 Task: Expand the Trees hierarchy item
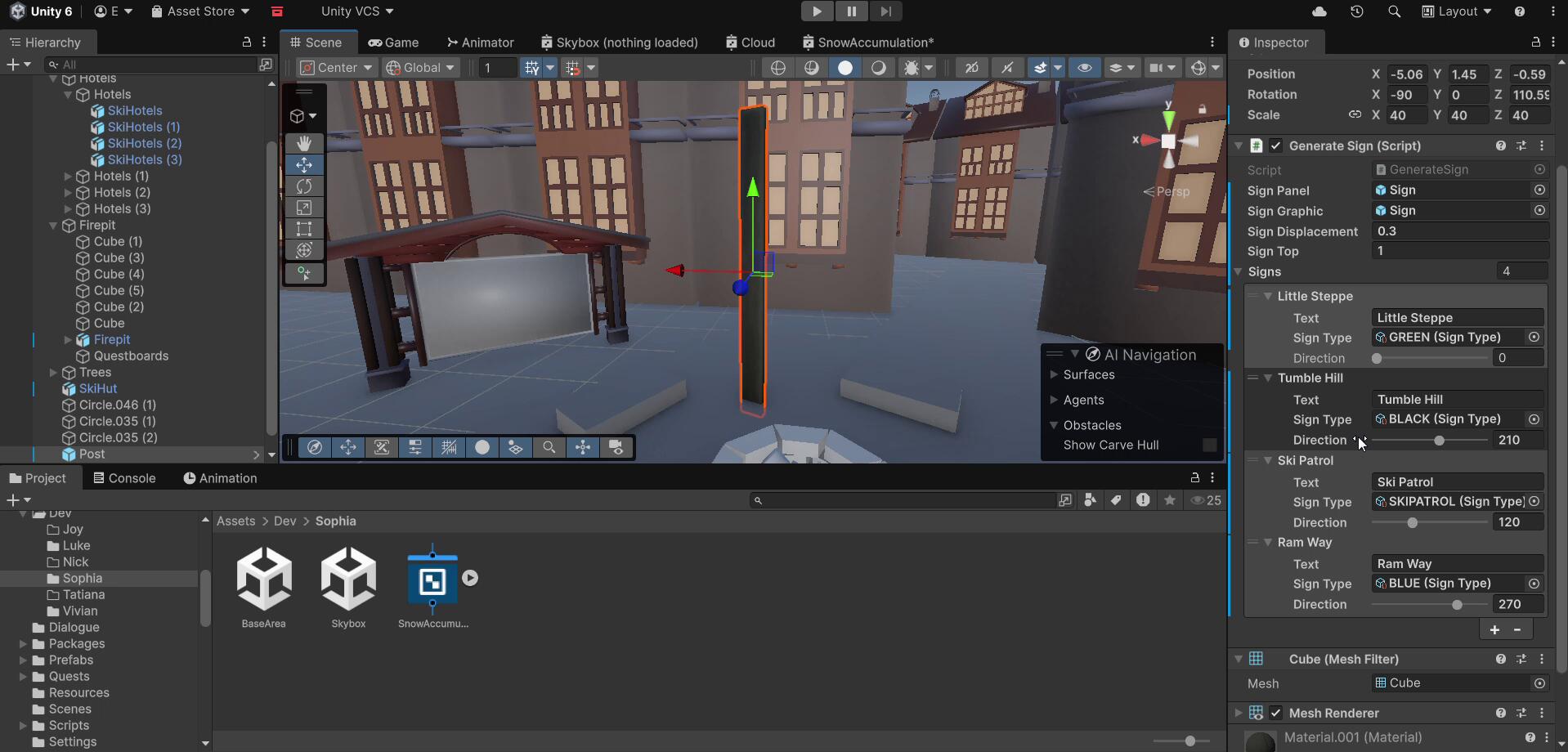[x=53, y=372]
